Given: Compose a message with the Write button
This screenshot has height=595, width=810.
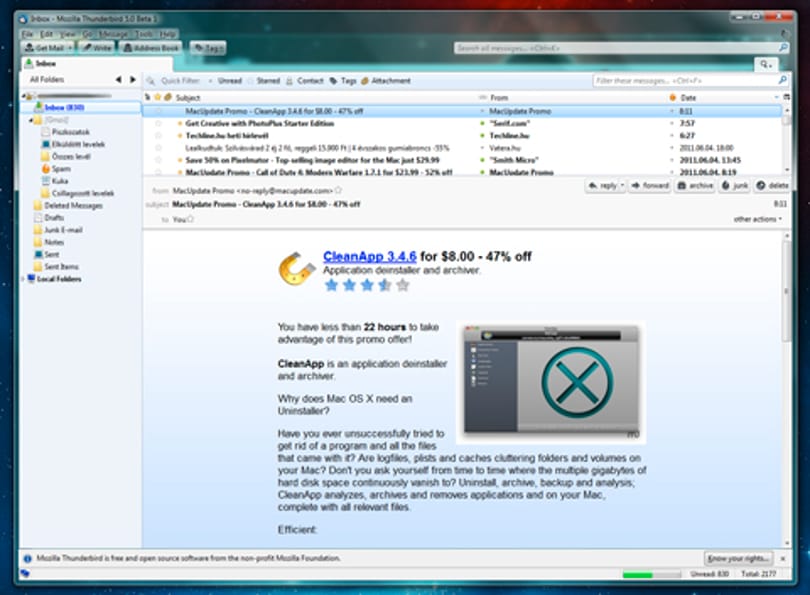Looking at the screenshot, I should tap(97, 48).
